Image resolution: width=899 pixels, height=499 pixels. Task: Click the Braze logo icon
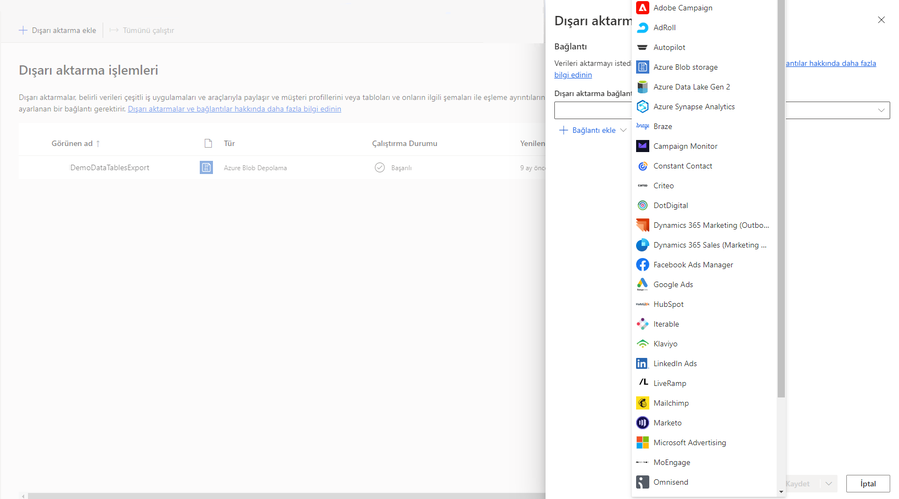click(642, 126)
